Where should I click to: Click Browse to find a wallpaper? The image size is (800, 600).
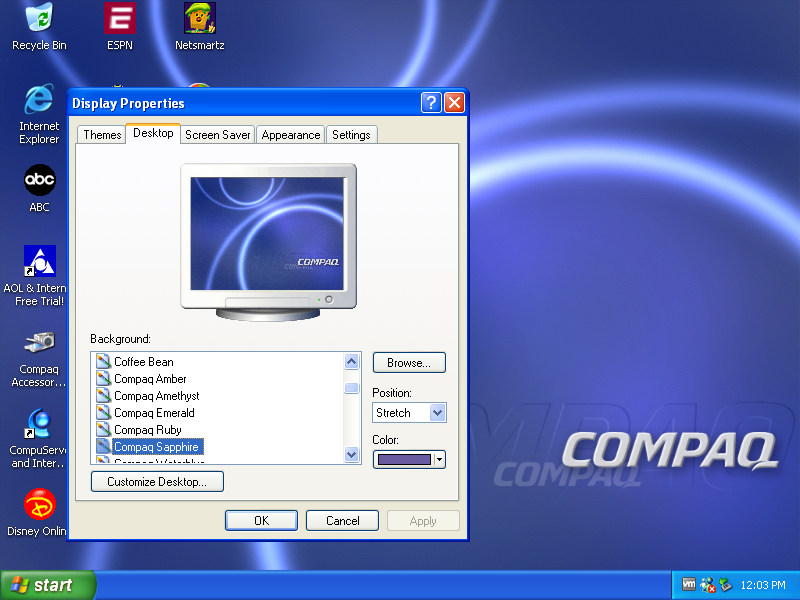coord(409,363)
